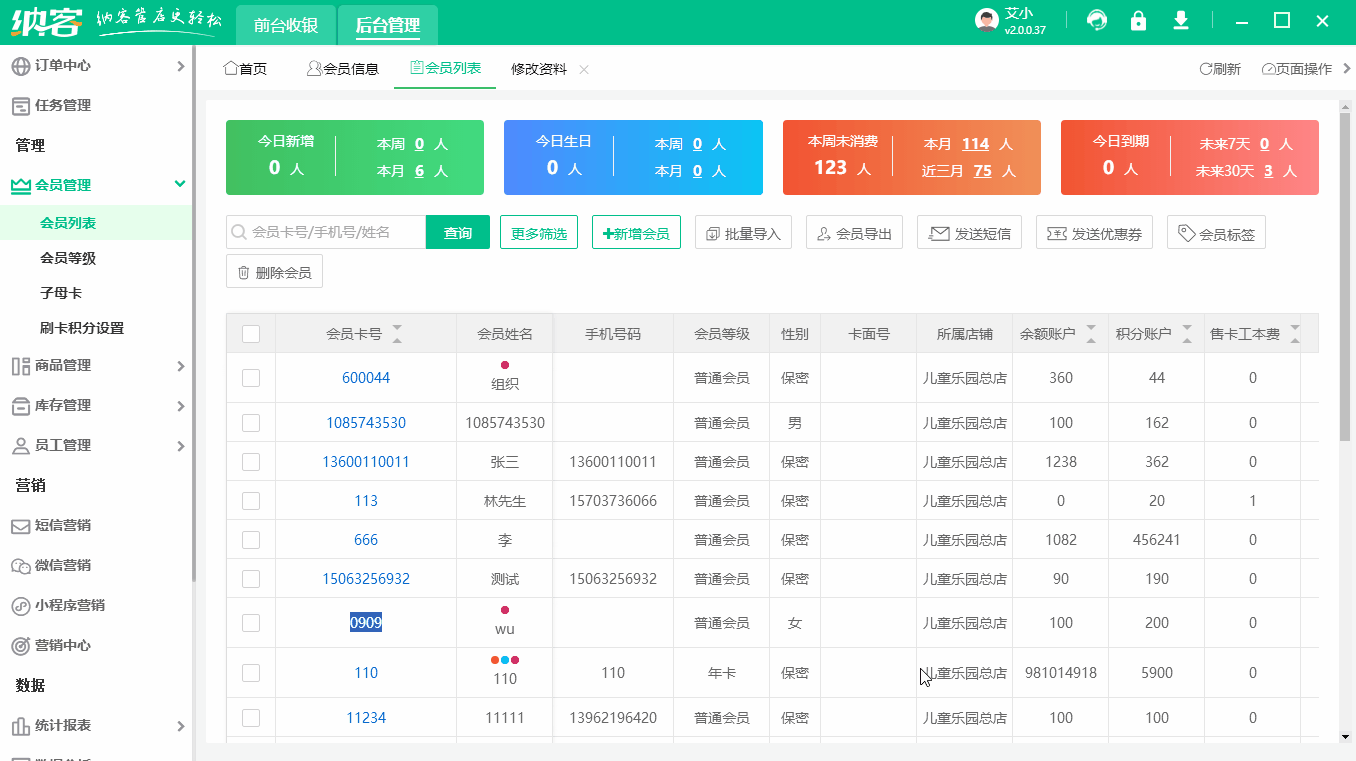Click the download icon in the title bar
The height and width of the screenshot is (761, 1356).
coord(1179,19)
